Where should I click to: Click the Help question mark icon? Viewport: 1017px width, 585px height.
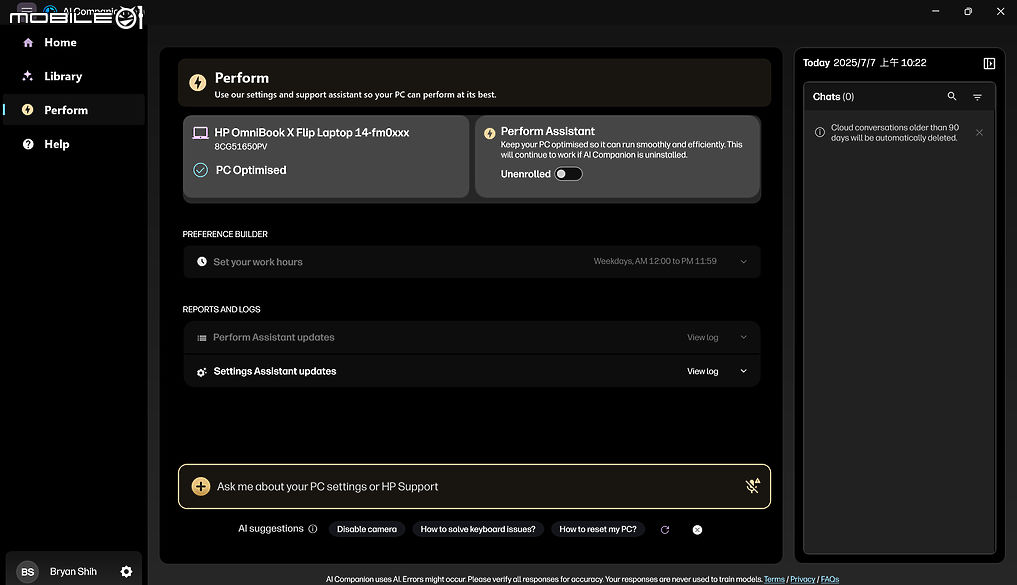(x=28, y=144)
